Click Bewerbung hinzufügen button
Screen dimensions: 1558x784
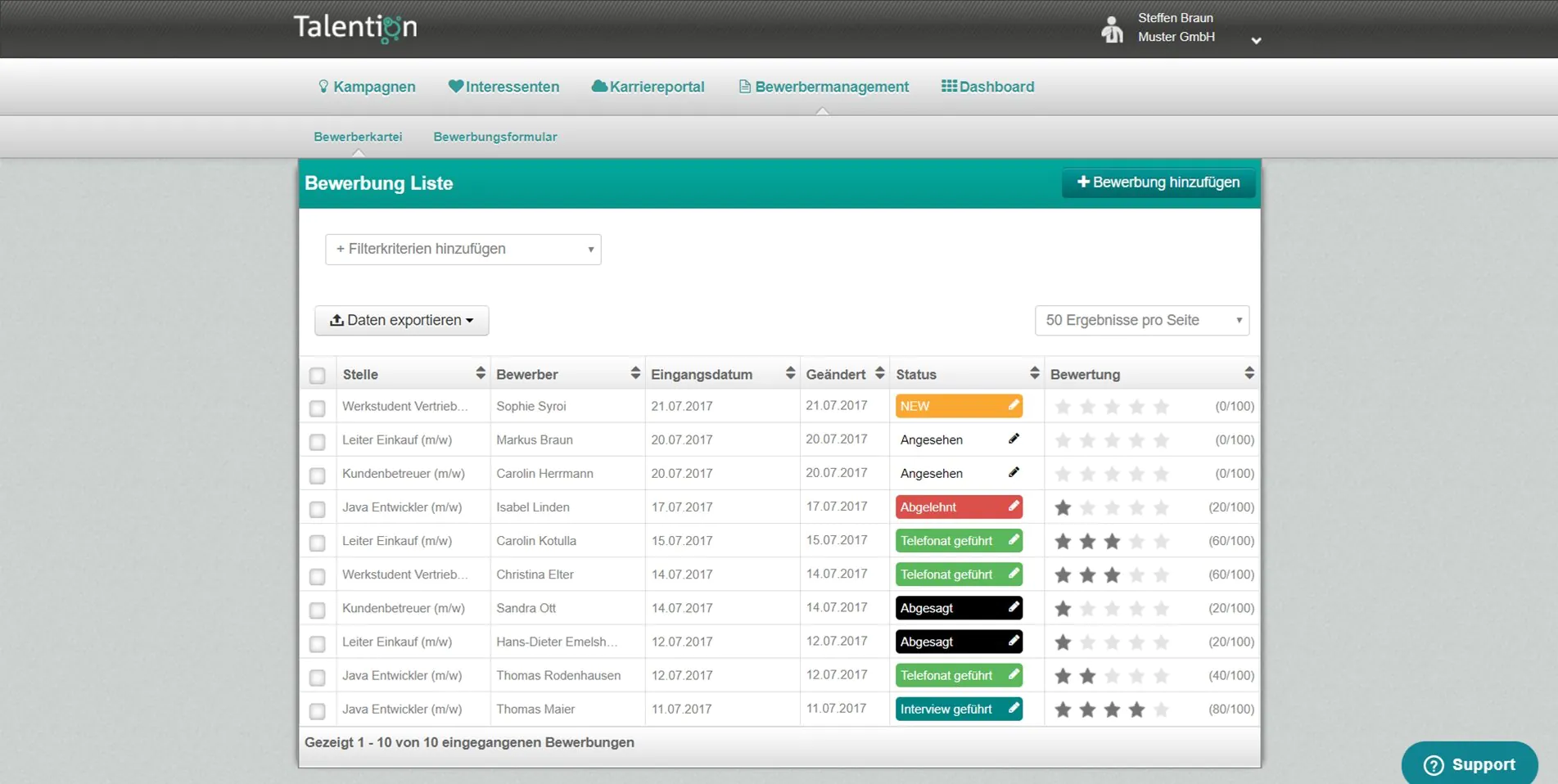1158,182
